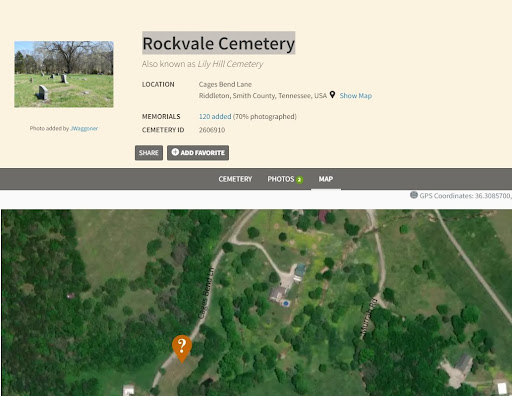Open the 120 added memorials link
512x396 pixels.
click(215, 116)
